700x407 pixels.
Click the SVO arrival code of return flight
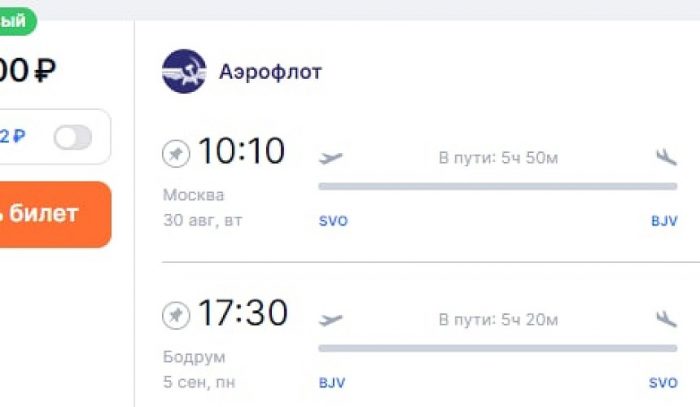[x=663, y=383]
